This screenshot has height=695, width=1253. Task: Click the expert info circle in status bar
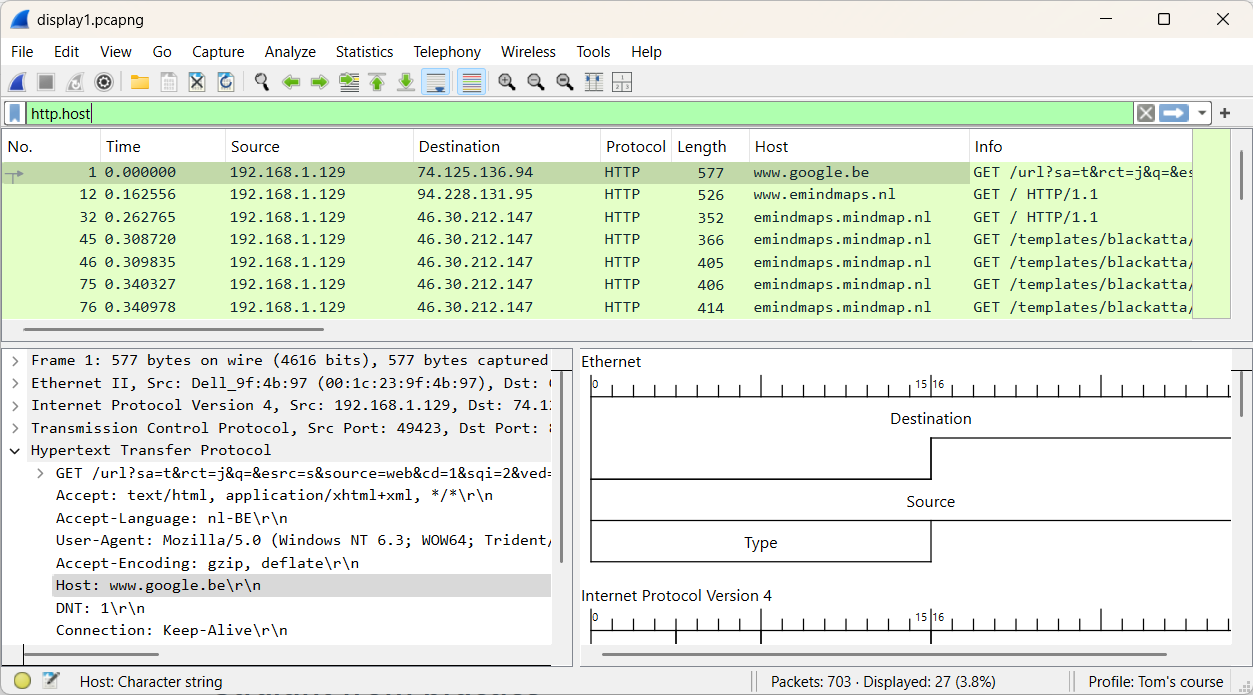point(22,682)
